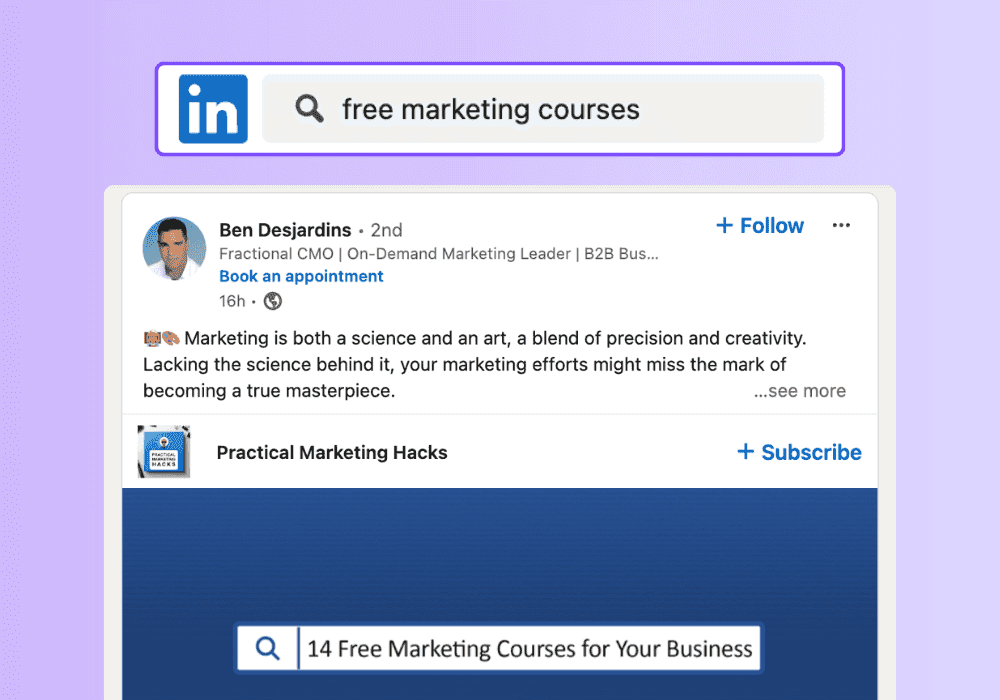Click the '2nd' connection degree label
Image resolution: width=1000 pixels, height=700 pixels.
(x=386, y=230)
